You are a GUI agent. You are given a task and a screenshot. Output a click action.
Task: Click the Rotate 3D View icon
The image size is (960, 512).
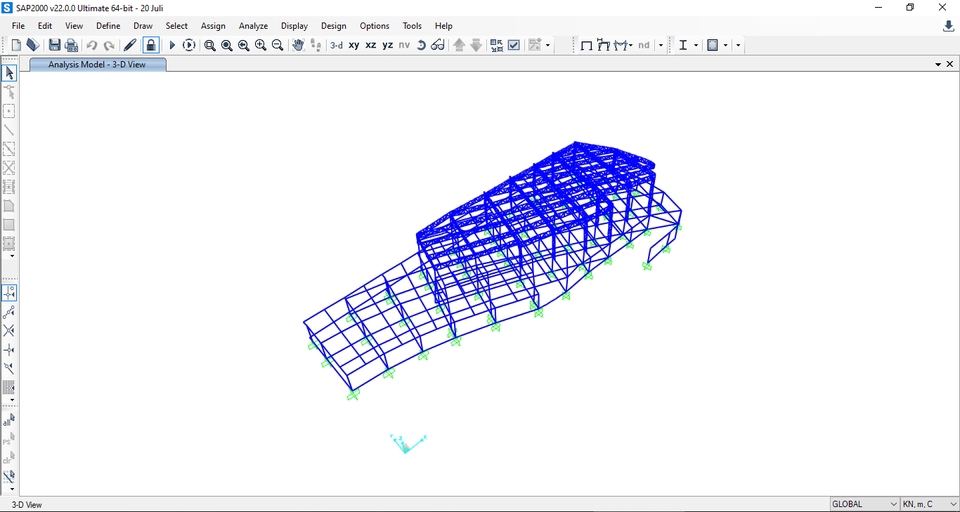tap(421, 45)
